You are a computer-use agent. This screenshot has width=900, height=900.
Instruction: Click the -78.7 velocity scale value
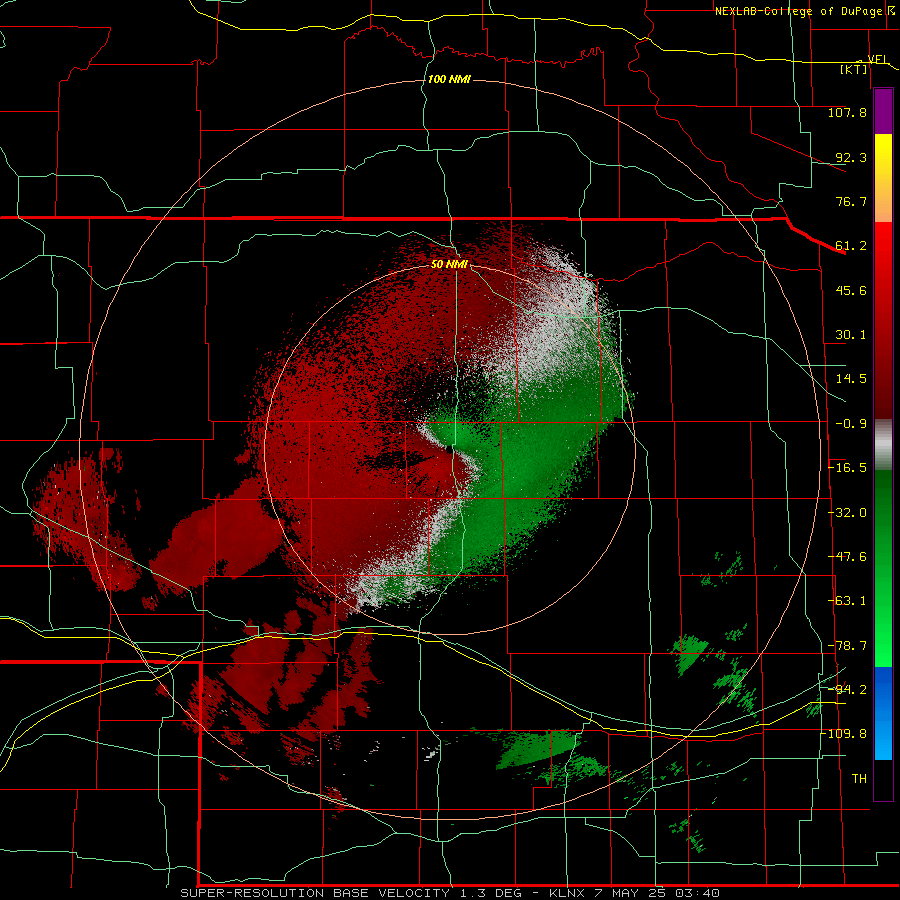[847, 646]
